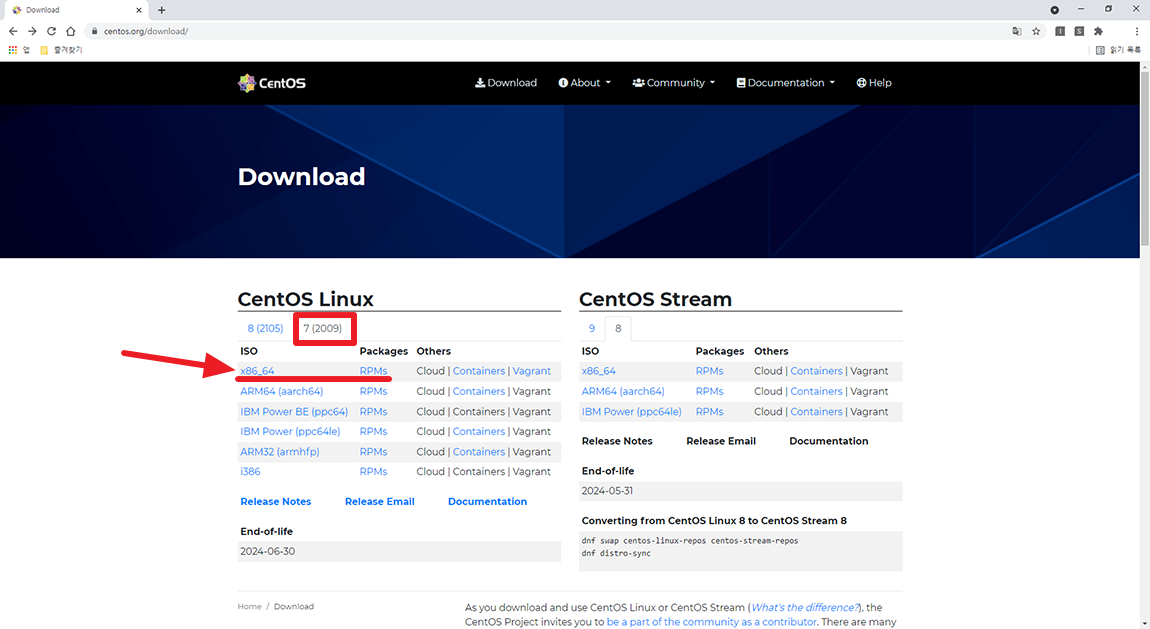Expand the About dropdown menu

pyautogui.click(x=585, y=83)
